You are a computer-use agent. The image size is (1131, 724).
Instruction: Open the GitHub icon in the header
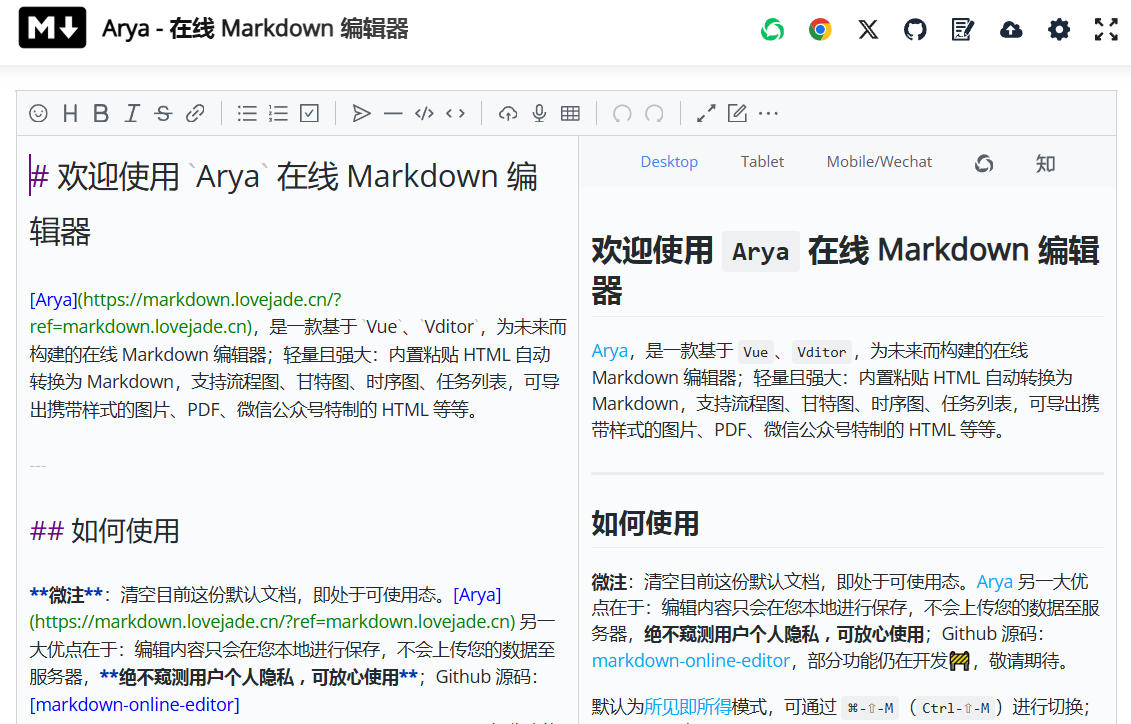coord(915,30)
